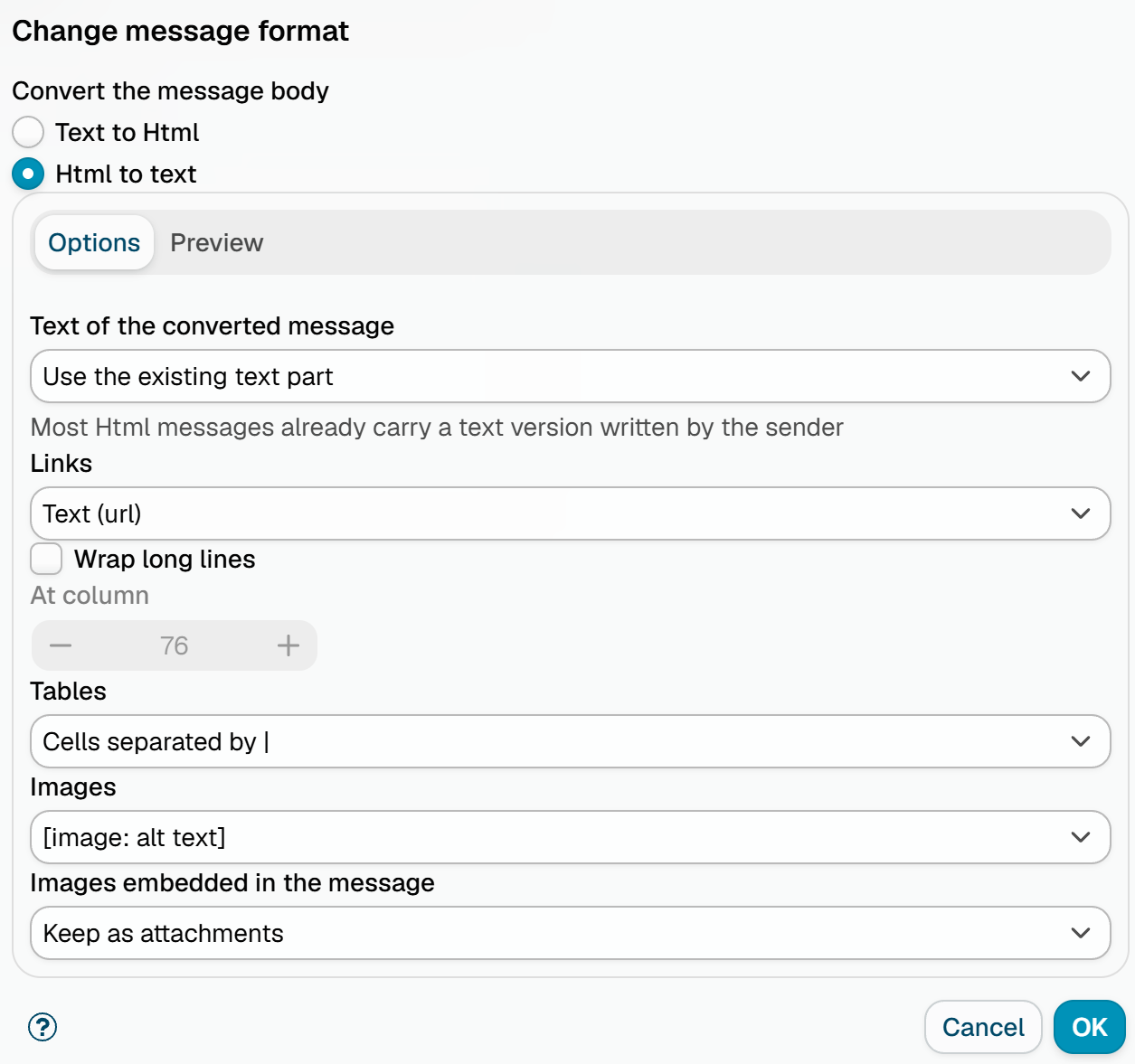Increase the At column value with plus
This screenshot has width=1135, height=1064.
(x=288, y=645)
